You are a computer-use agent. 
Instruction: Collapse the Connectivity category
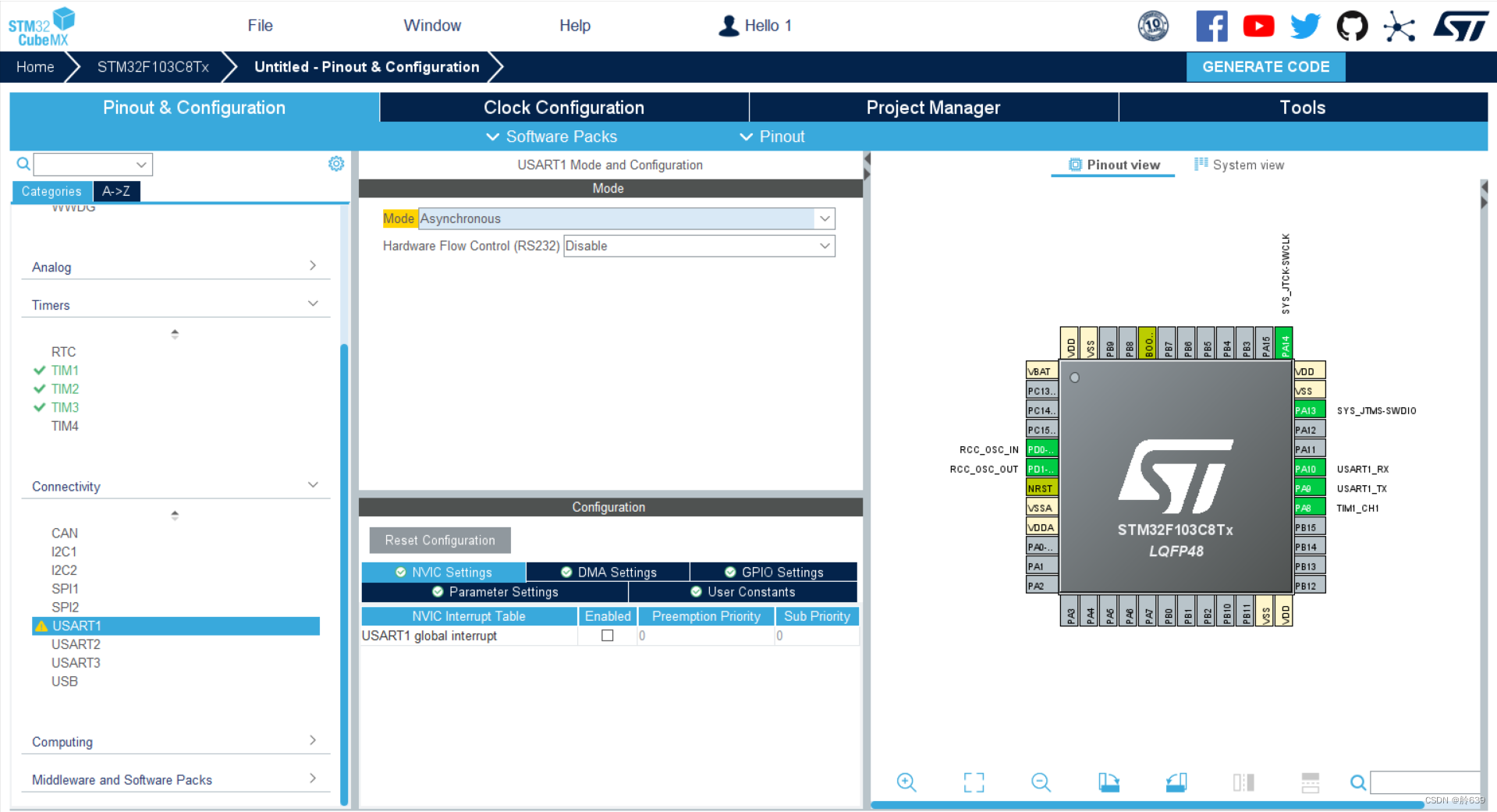[175, 486]
